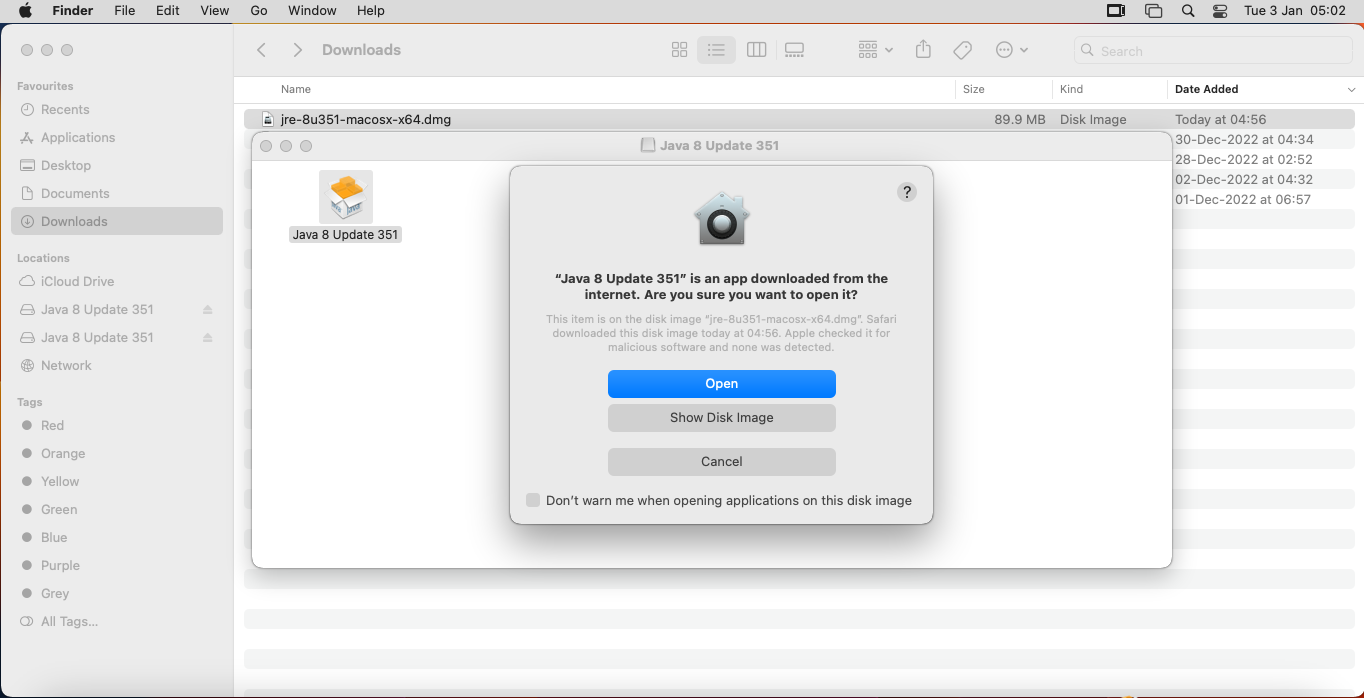
Task: Click the Finder search field
Action: [1211, 51]
